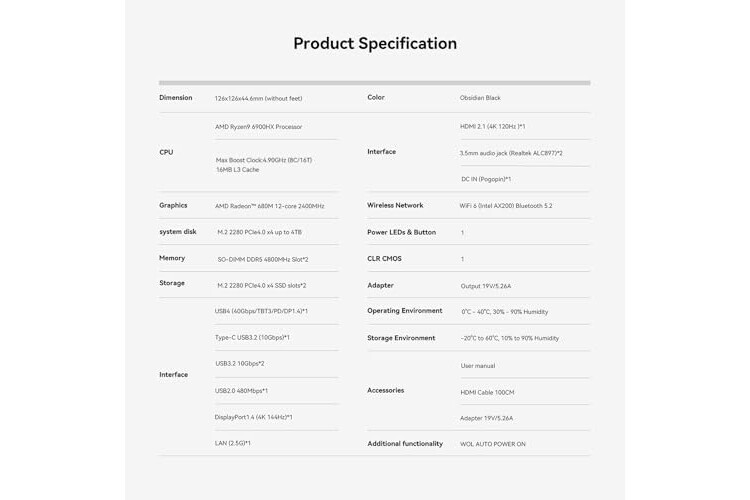Click the Type-C USB3.2 10Gbps entry
Viewport: 750px width, 500px height.
pyautogui.click(x=252, y=337)
